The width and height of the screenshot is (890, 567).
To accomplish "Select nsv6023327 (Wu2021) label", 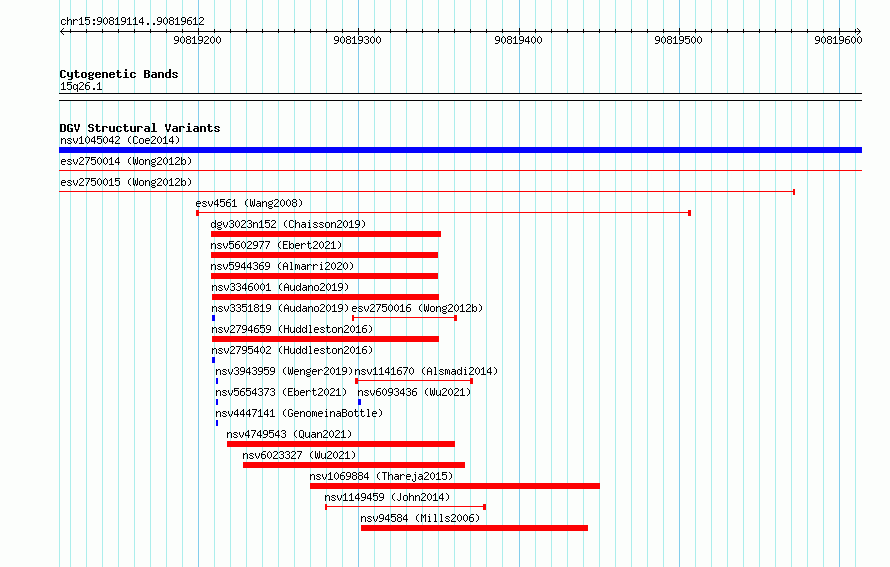I will (x=299, y=455).
